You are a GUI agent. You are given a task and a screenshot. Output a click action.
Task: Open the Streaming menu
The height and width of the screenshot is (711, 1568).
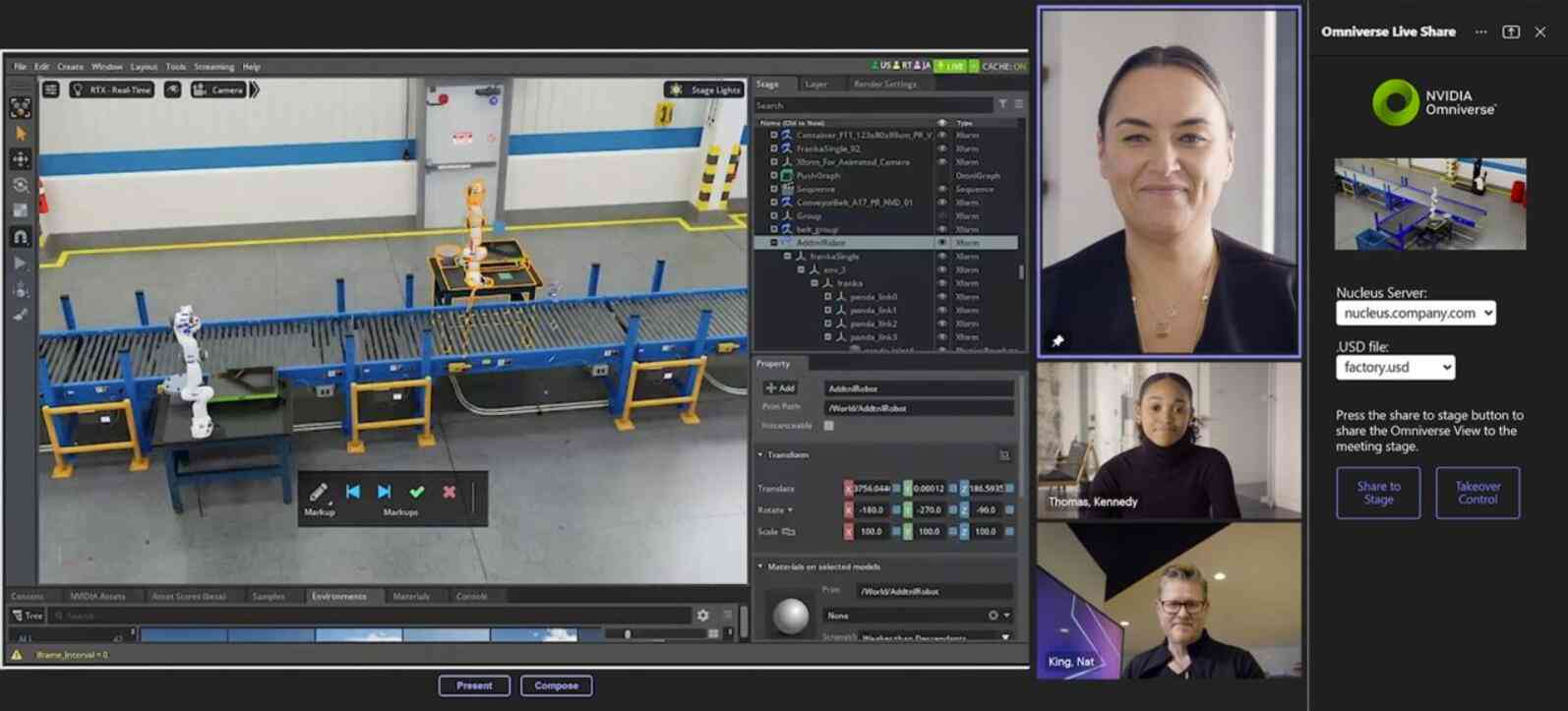click(214, 67)
